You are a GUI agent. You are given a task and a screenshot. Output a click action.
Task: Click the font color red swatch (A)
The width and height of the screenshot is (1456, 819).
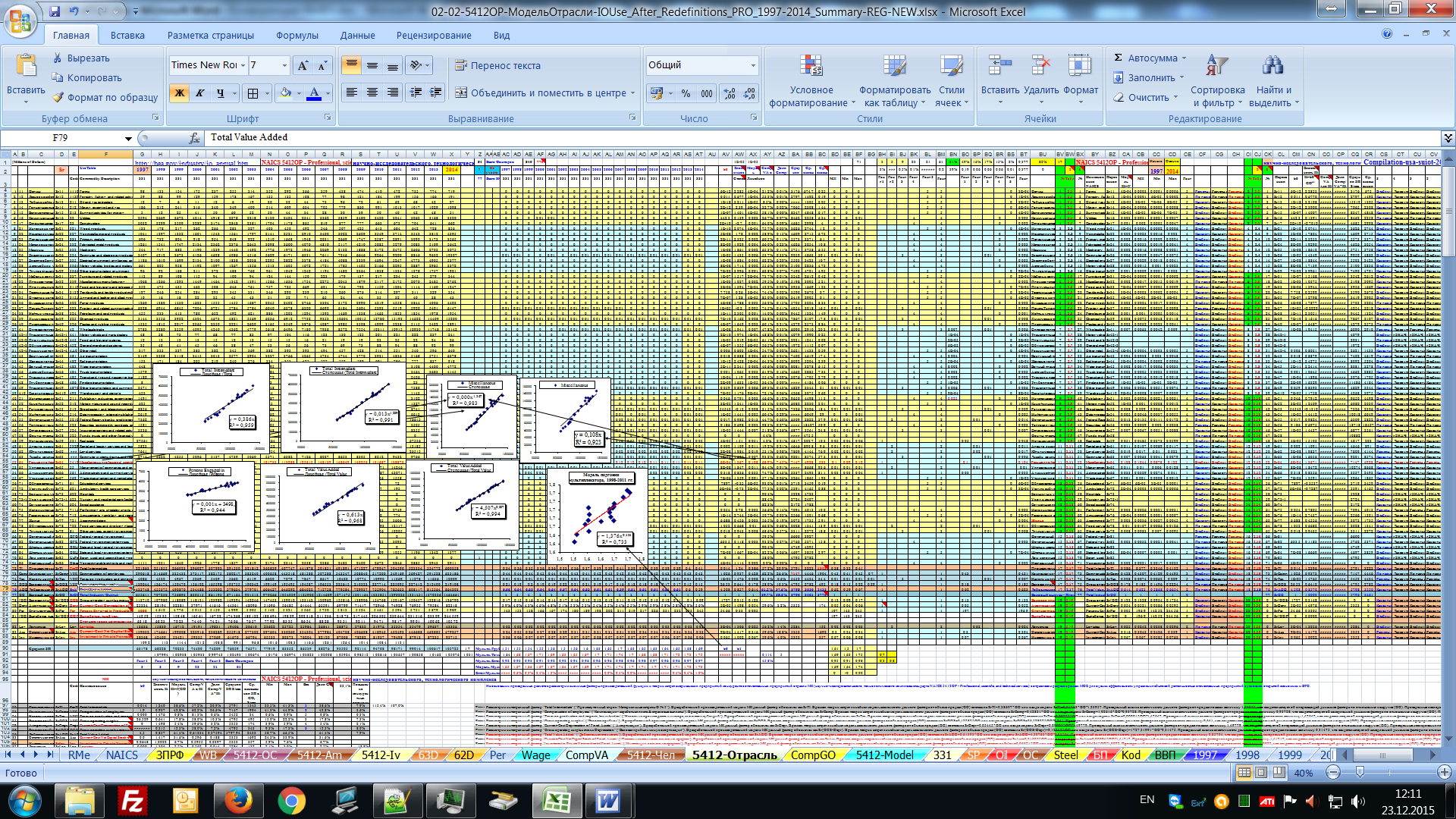[314, 93]
